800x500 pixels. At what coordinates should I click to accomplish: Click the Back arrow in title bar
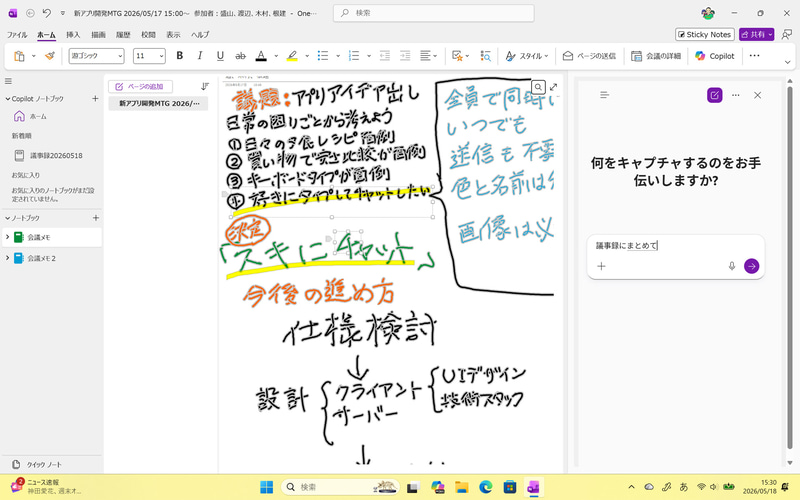(30, 13)
